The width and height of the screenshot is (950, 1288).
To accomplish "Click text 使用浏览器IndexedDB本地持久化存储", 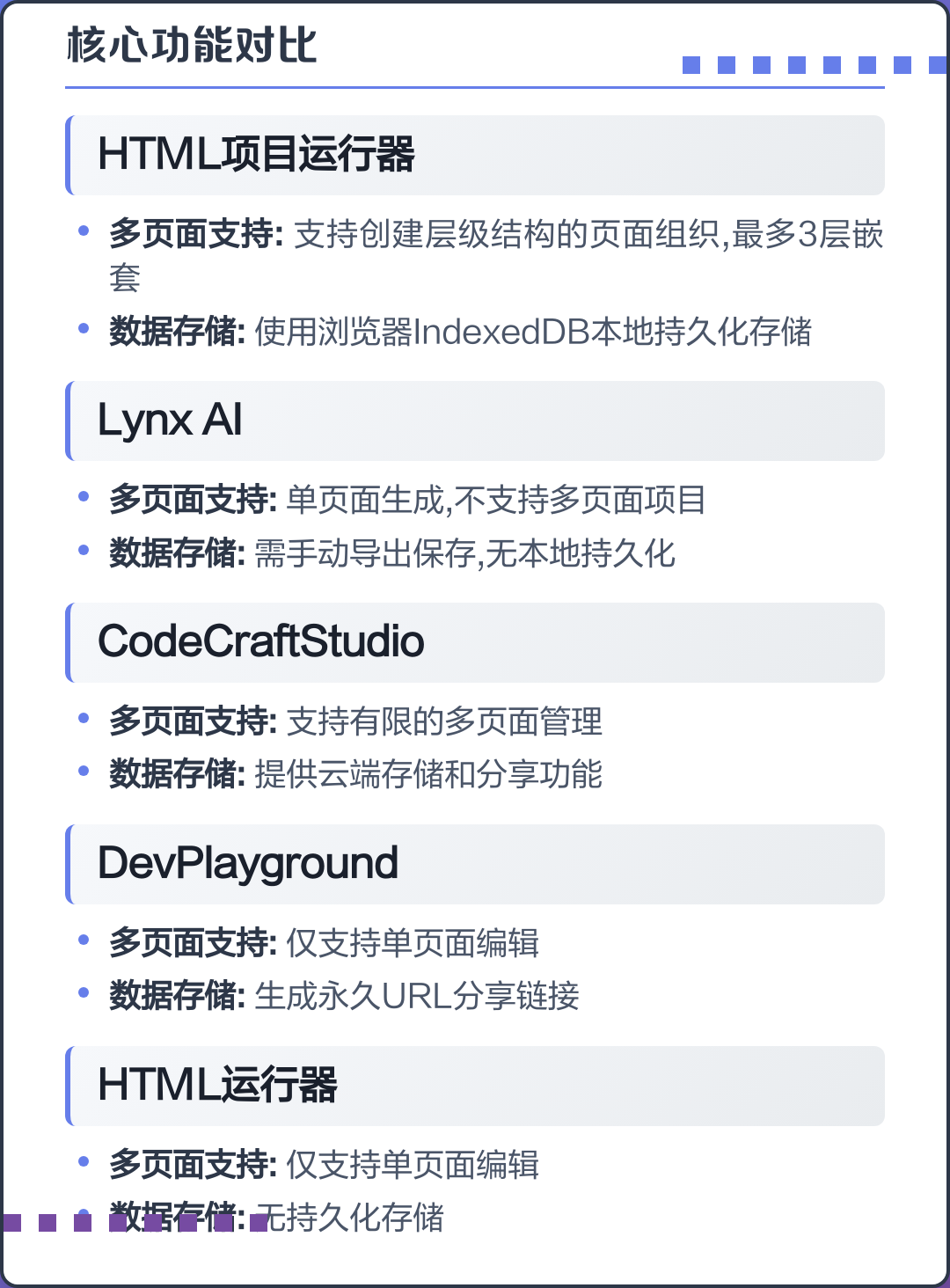I will 533,332.
